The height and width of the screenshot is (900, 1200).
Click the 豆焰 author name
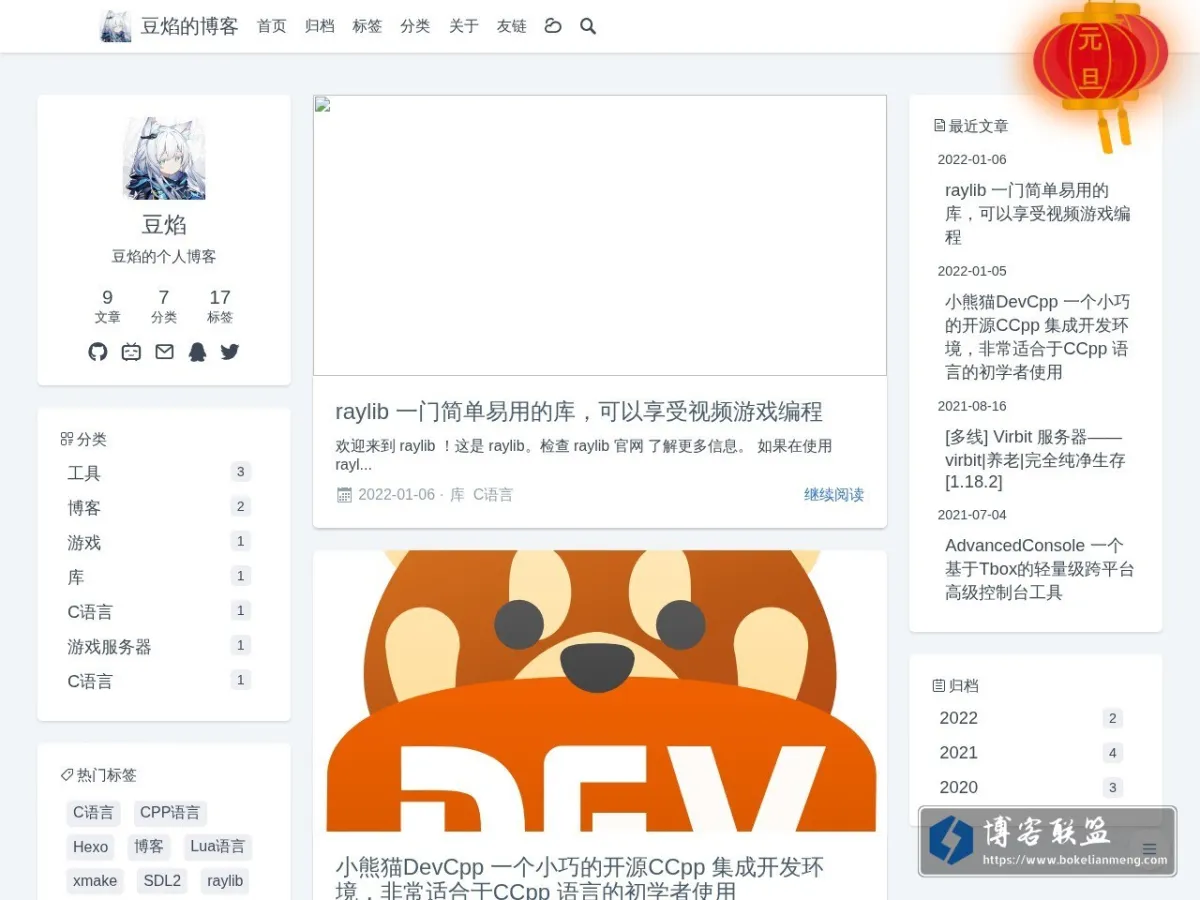pyautogui.click(x=164, y=224)
